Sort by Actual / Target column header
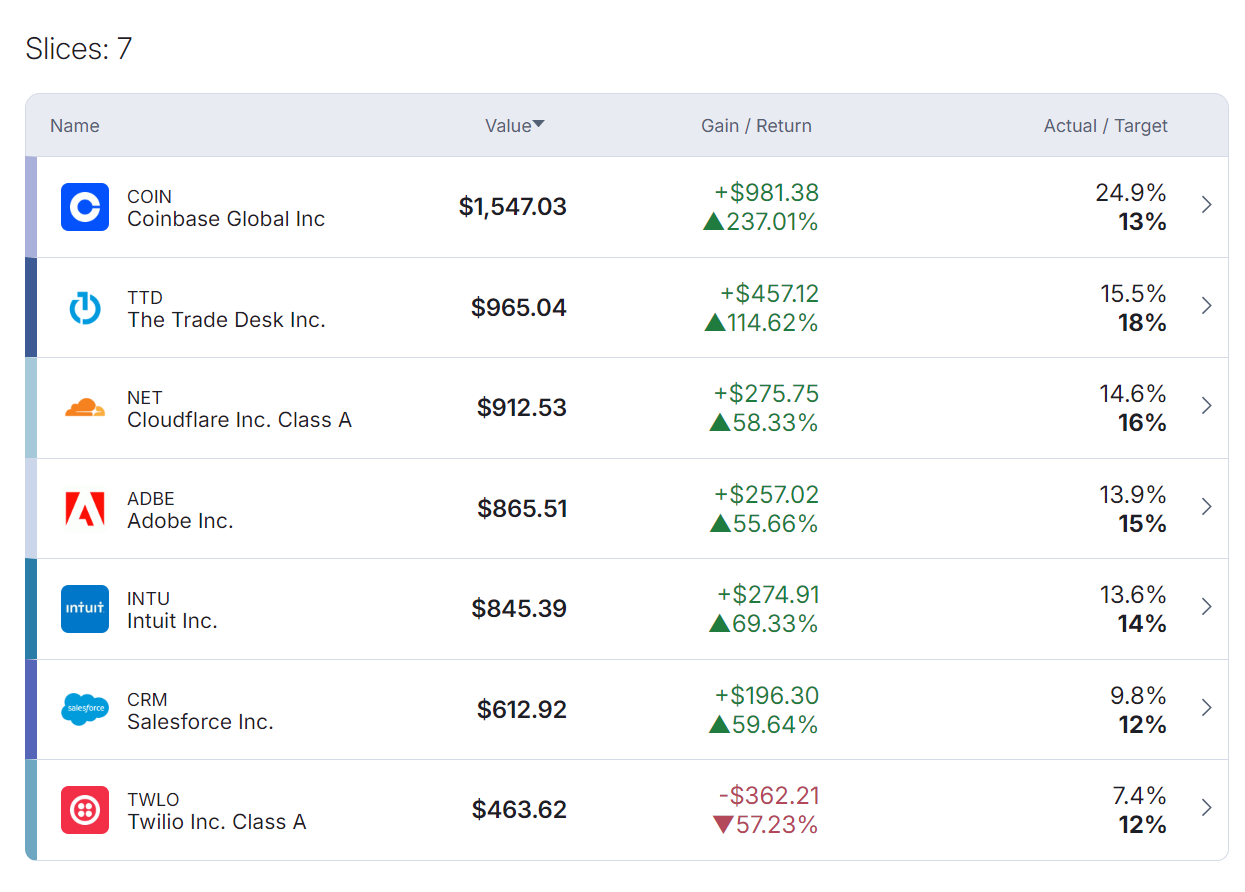 point(1106,126)
